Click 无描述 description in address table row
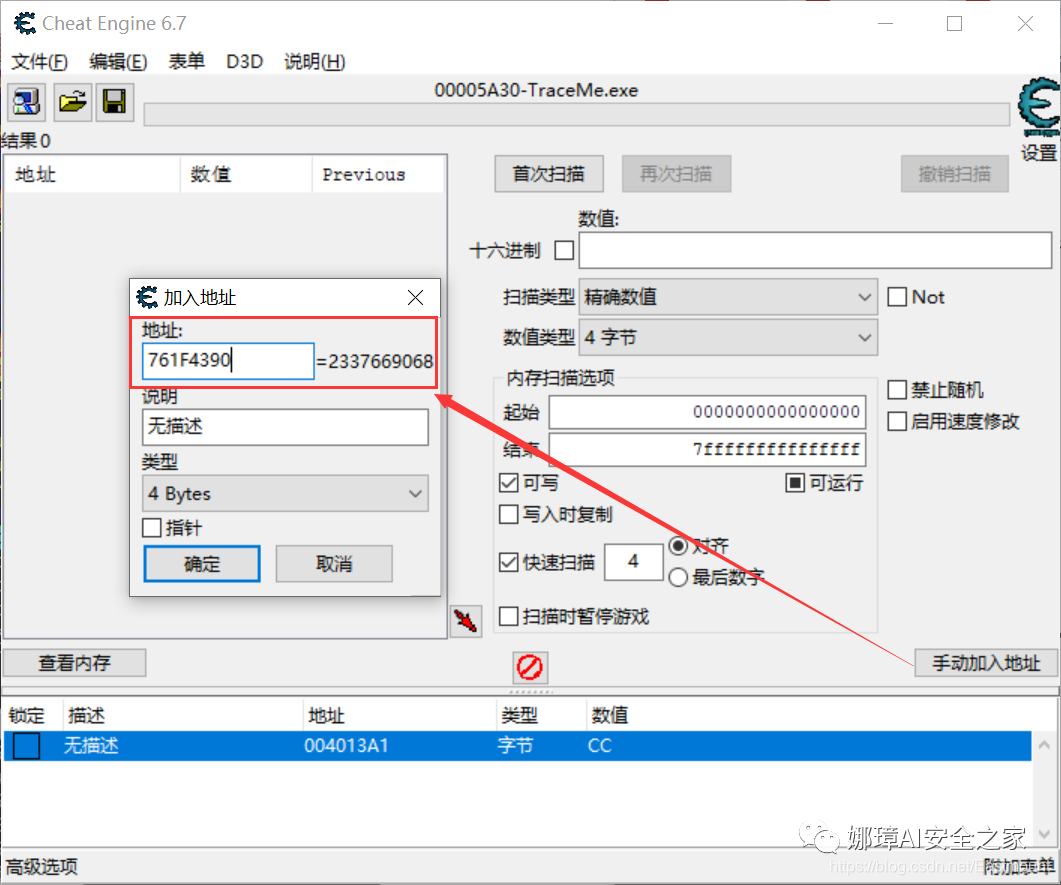Screen dimensions: 1061x885 tap(91, 746)
